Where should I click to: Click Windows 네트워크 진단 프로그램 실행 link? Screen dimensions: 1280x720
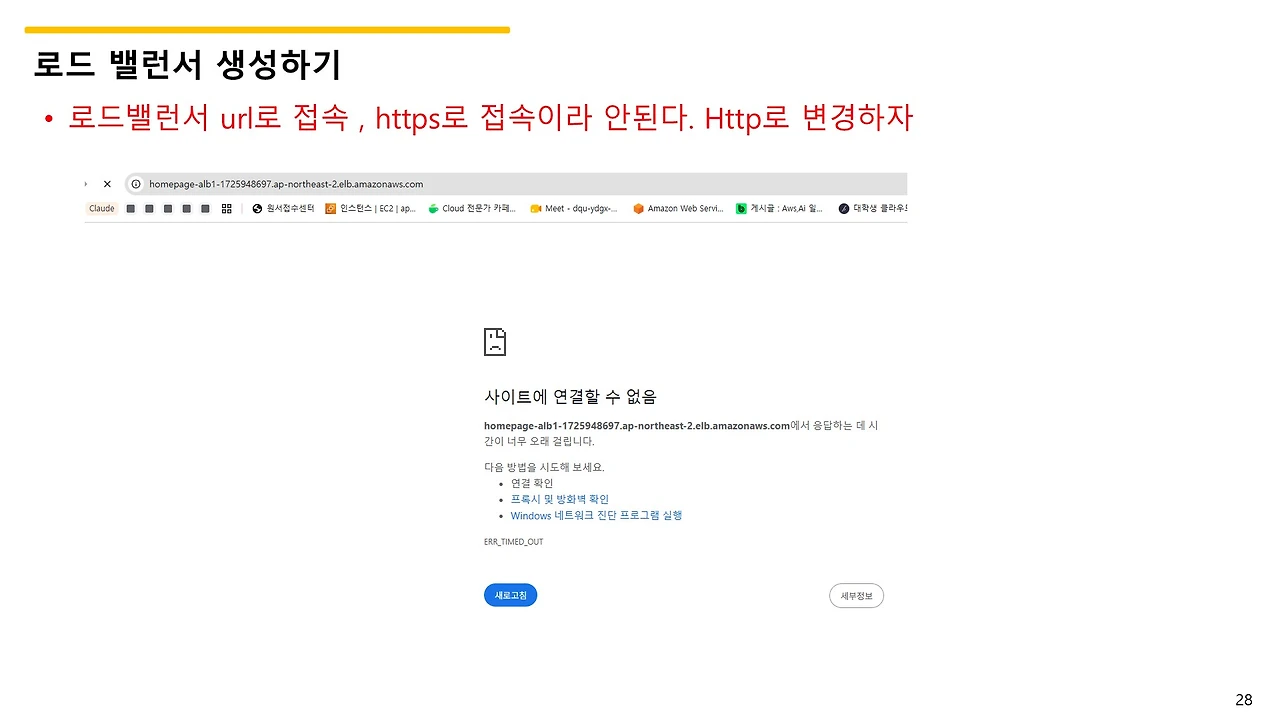click(596, 516)
